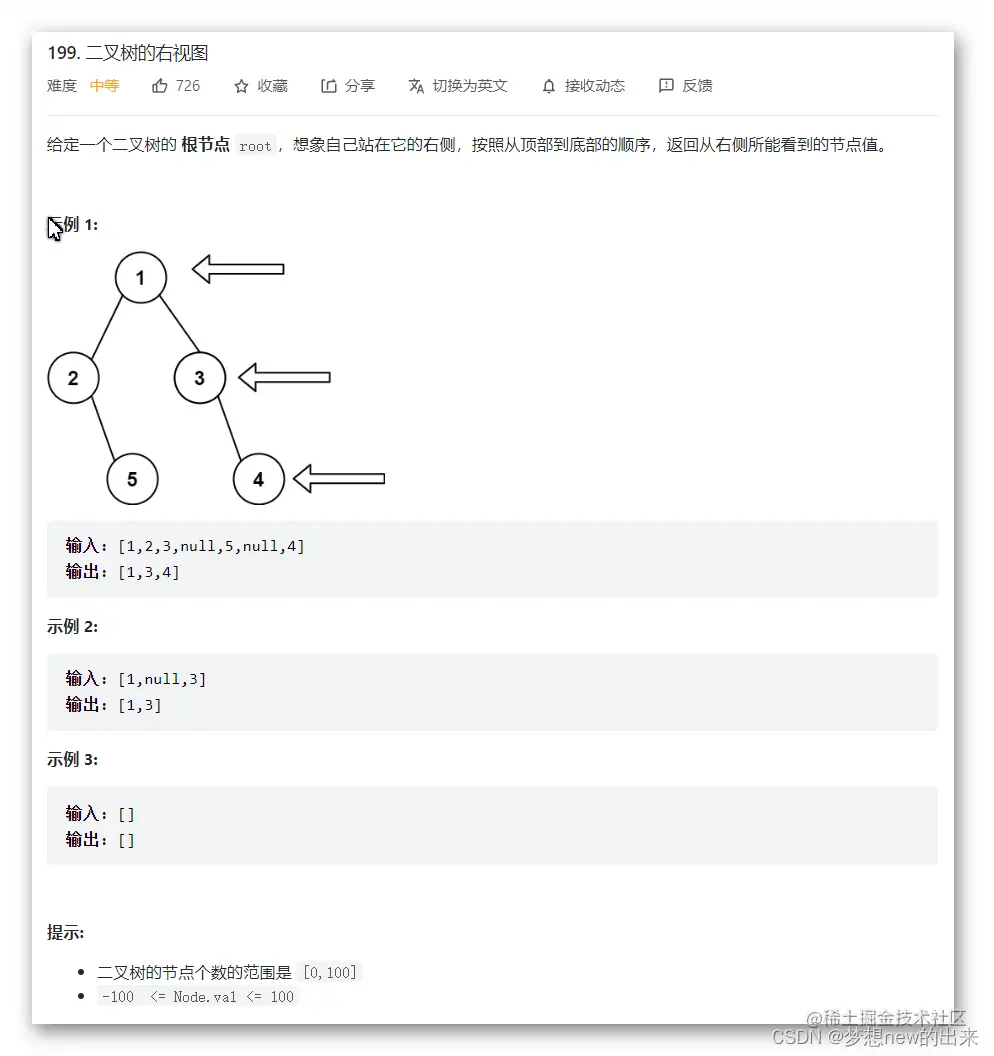
Task: Like the problem via the thumbs-up icon
Action: click(x=158, y=85)
